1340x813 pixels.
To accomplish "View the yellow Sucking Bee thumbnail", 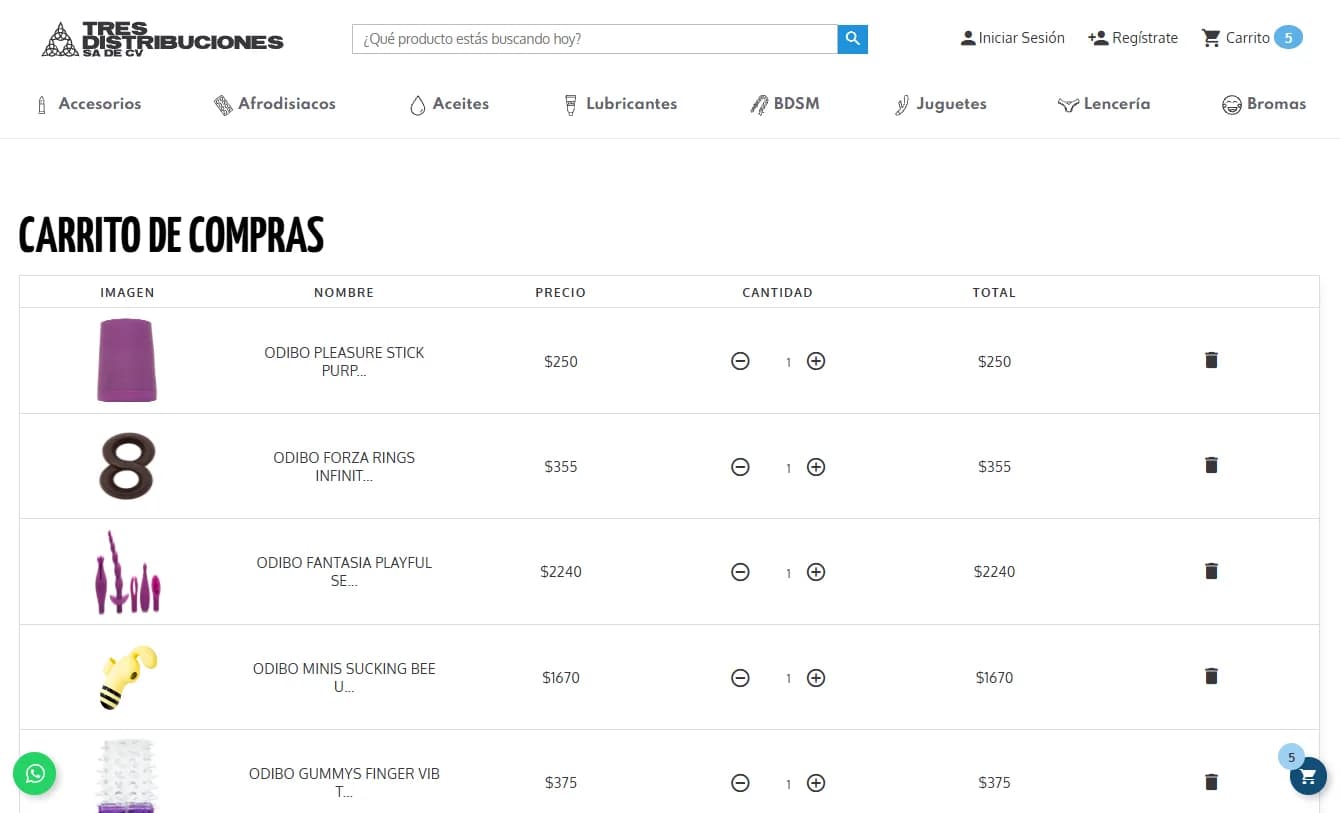I will point(128,677).
